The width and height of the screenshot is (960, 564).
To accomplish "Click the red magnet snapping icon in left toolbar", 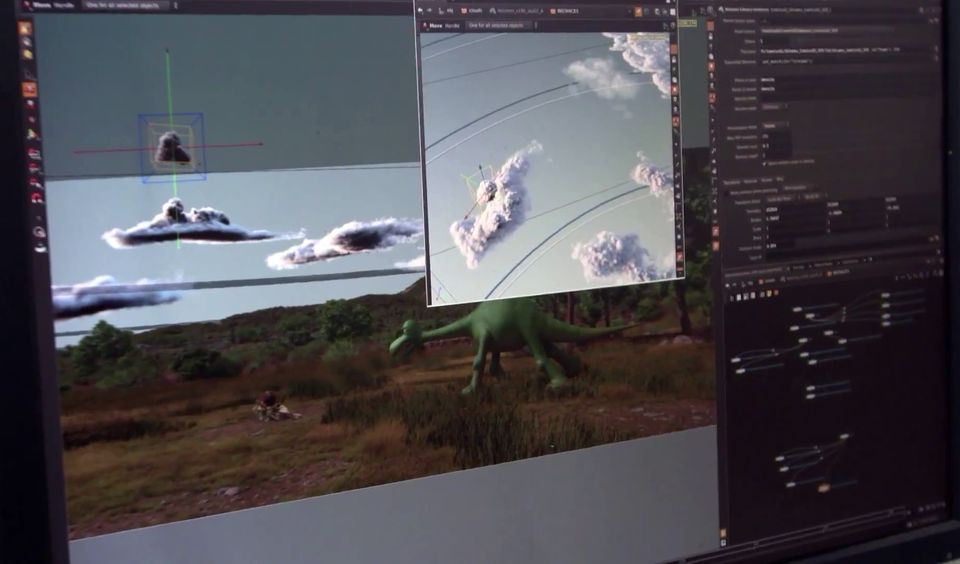I will click(36, 197).
